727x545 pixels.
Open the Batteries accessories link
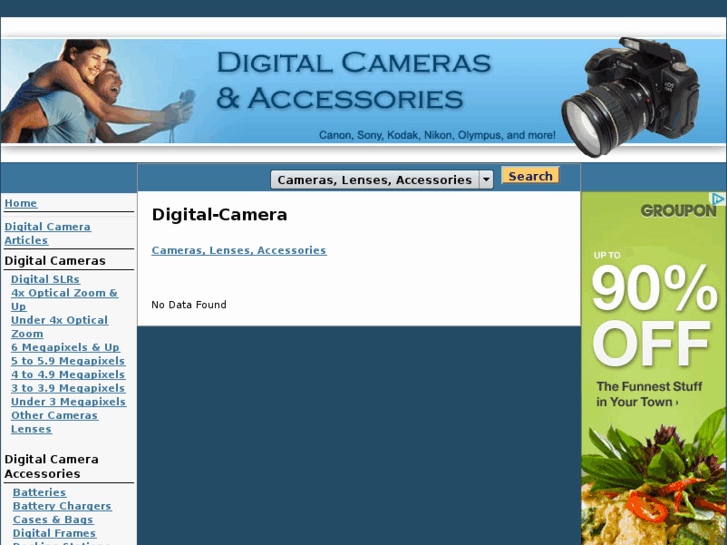[x=39, y=492]
